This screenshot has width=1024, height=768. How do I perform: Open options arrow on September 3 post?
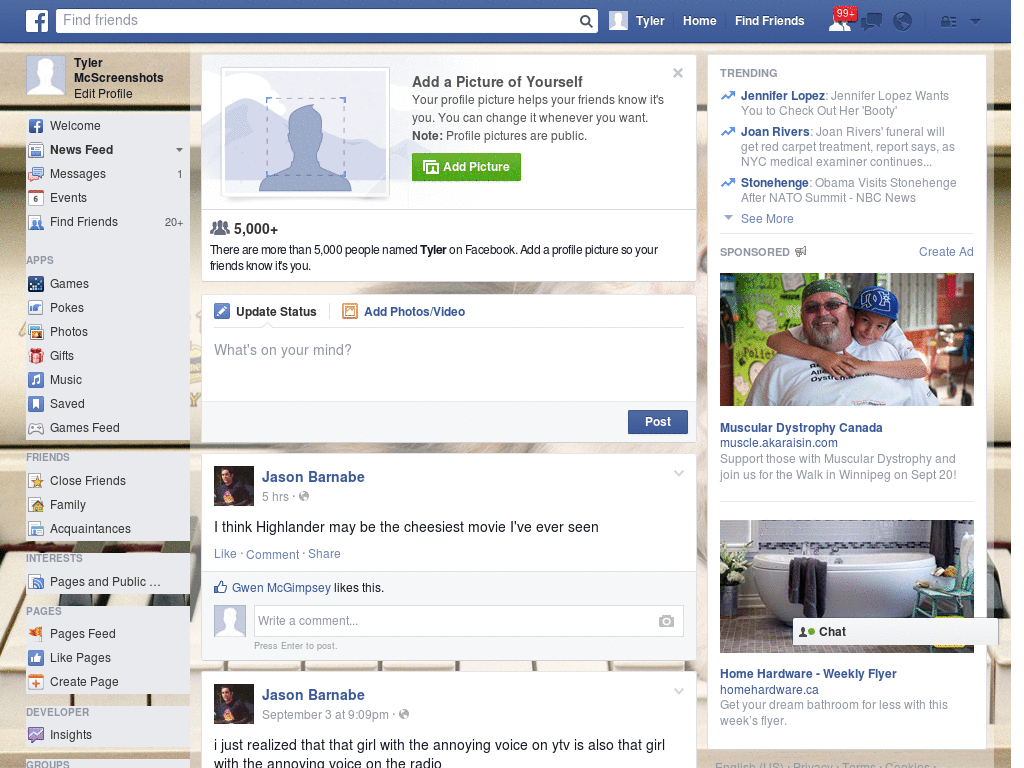pos(679,691)
